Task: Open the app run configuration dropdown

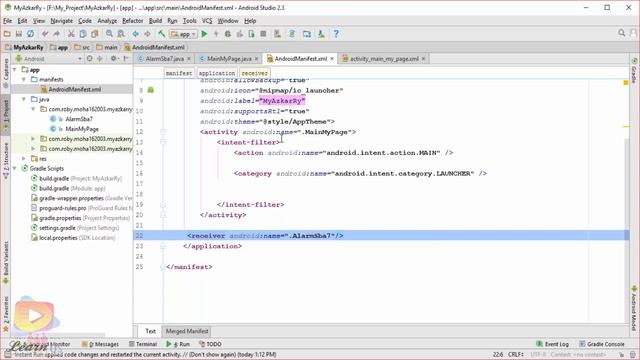Action: (184, 34)
